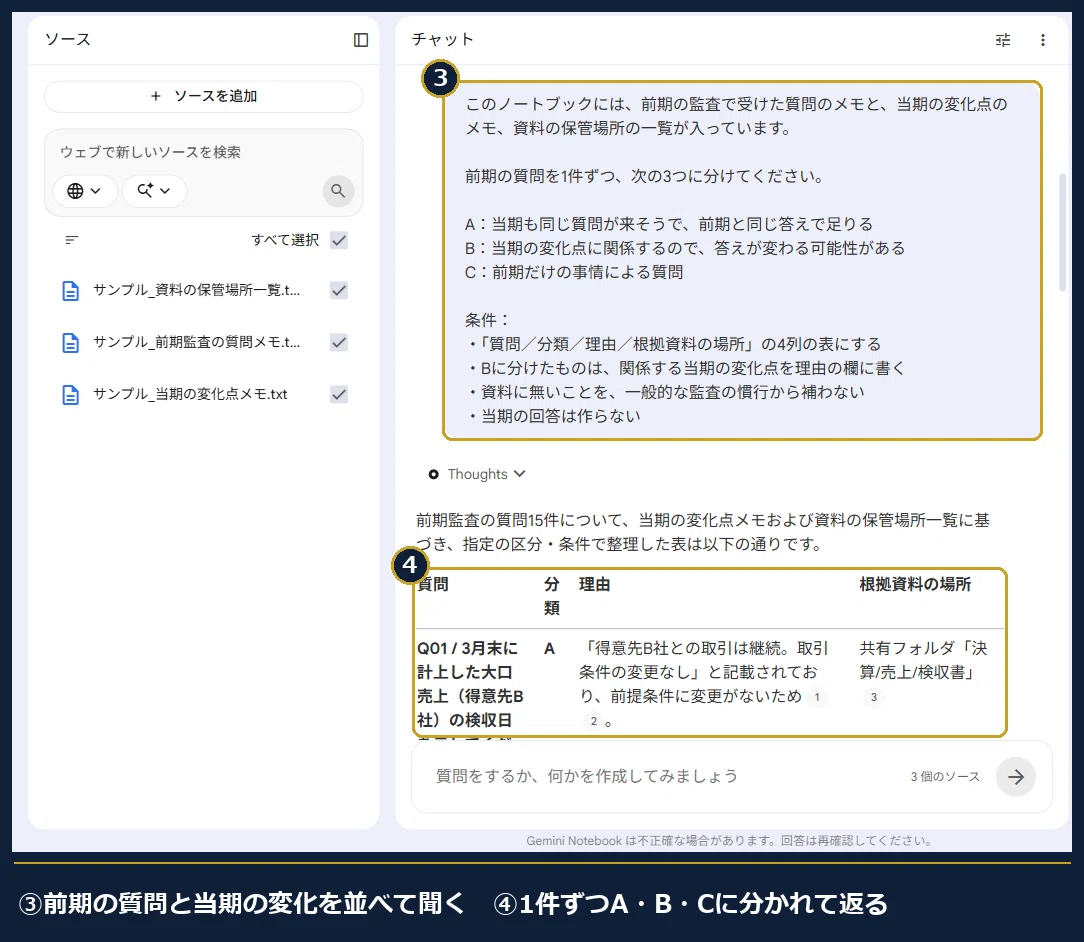Open source サンプル_前期監査の質問メモ
Image resolution: width=1084 pixels, height=942 pixels.
click(196, 342)
